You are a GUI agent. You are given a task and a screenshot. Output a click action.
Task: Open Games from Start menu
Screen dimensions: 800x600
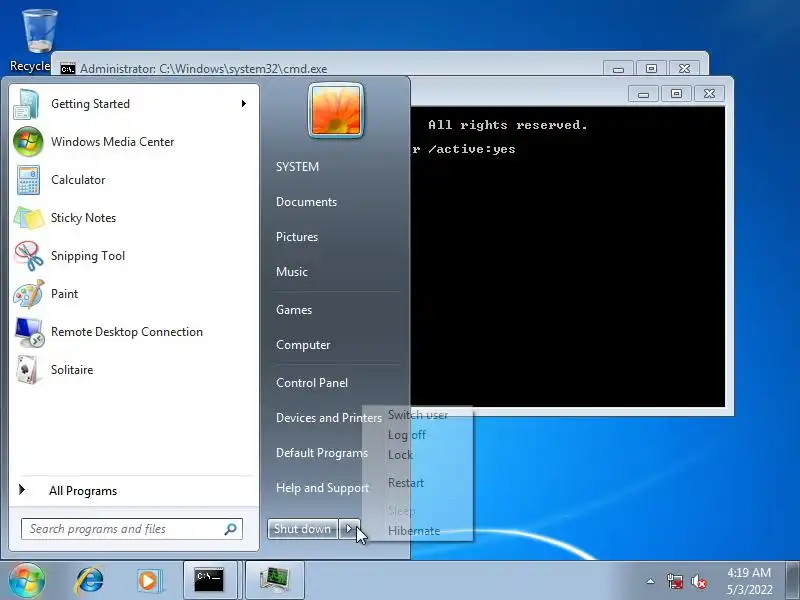(294, 310)
